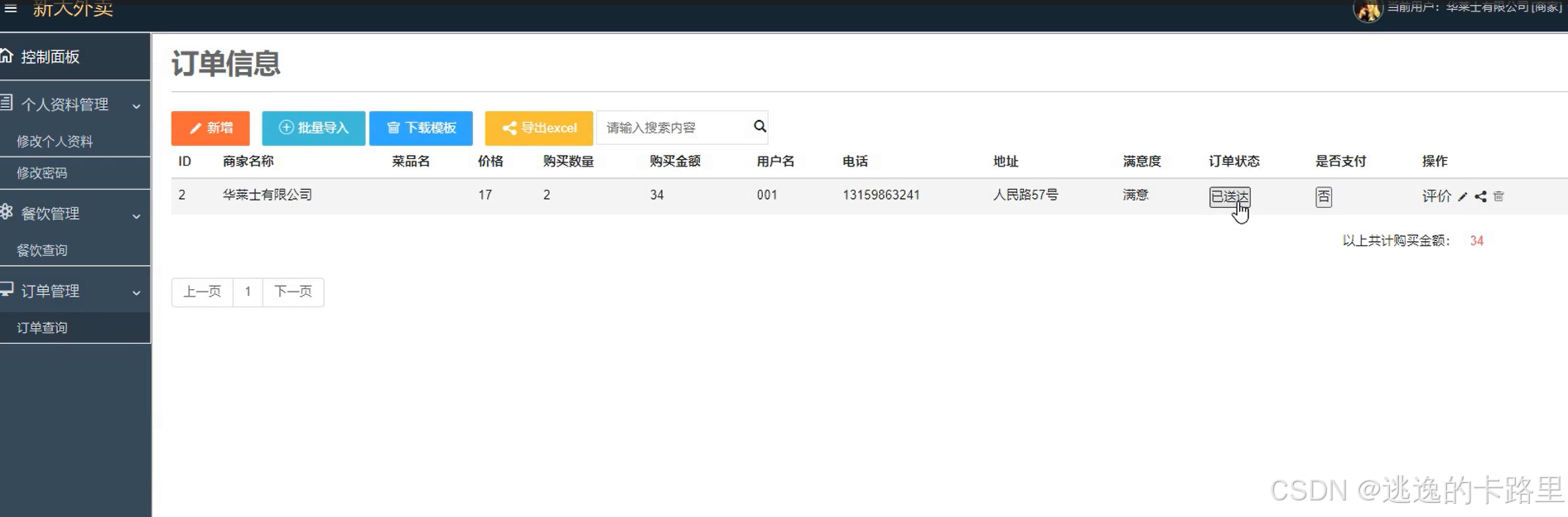Click the search magnifier icon
Image resolution: width=1568 pixels, height=517 pixels.
pyautogui.click(x=760, y=126)
